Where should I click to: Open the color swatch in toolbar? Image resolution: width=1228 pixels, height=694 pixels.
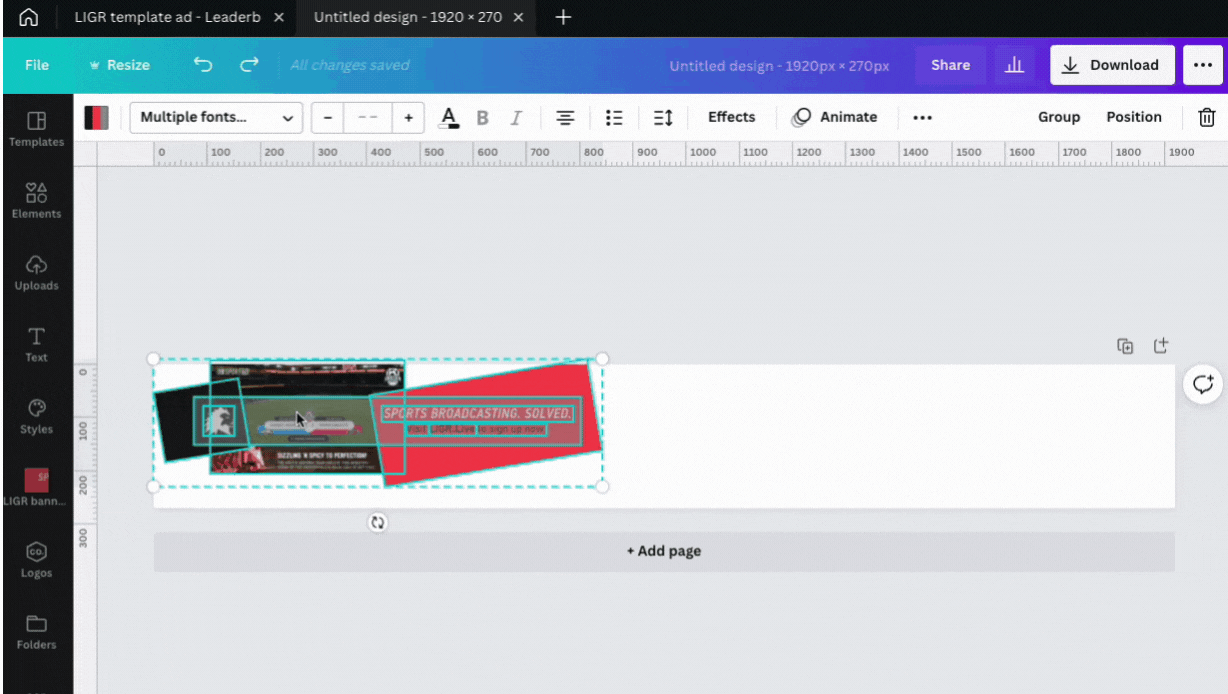coord(96,118)
